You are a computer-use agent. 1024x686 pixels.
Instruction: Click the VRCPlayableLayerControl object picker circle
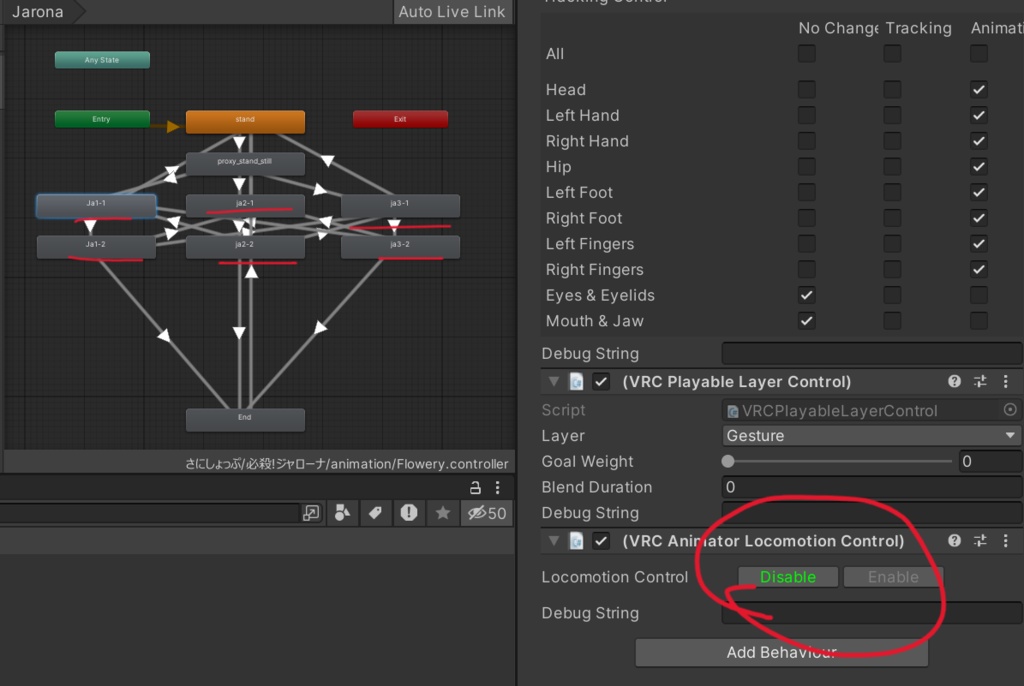1010,410
